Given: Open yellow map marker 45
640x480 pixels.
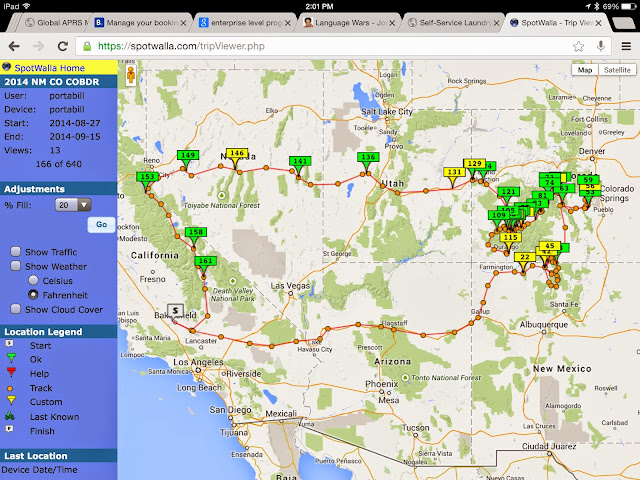Looking at the screenshot, I should [x=550, y=246].
